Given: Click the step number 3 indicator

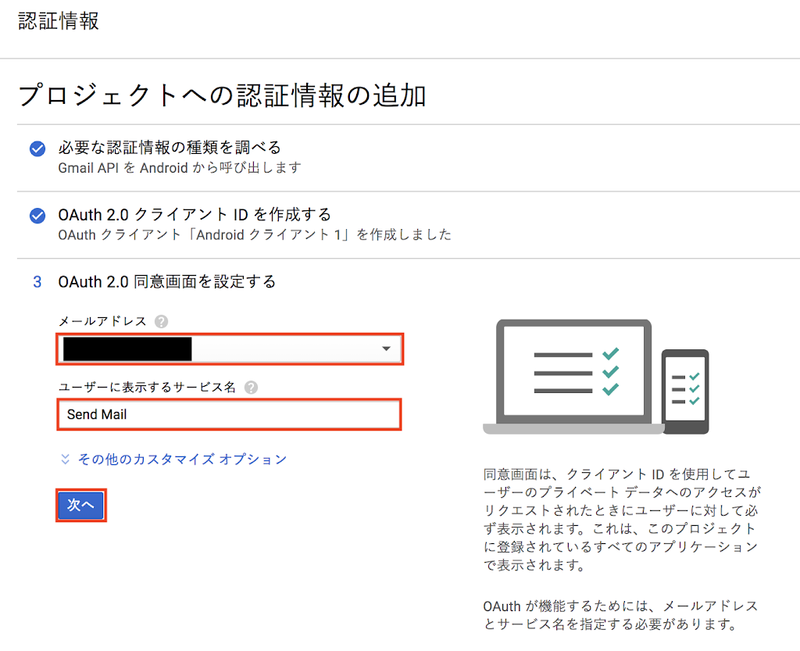Looking at the screenshot, I should click(x=37, y=282).
